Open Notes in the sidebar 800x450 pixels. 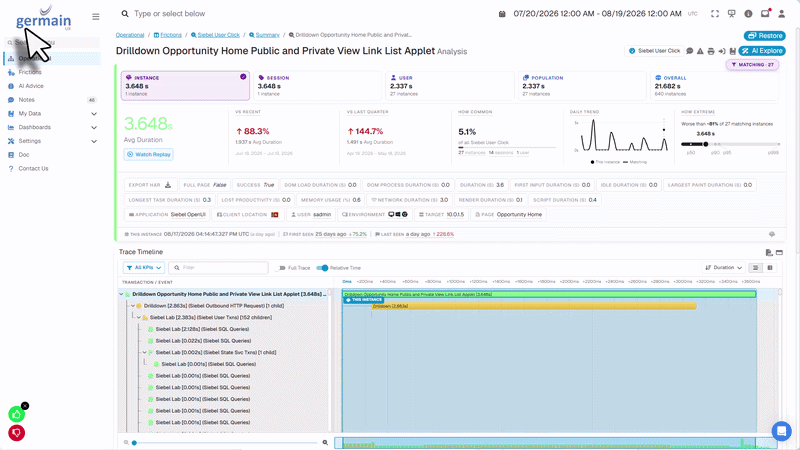click(x=27, y=99)
